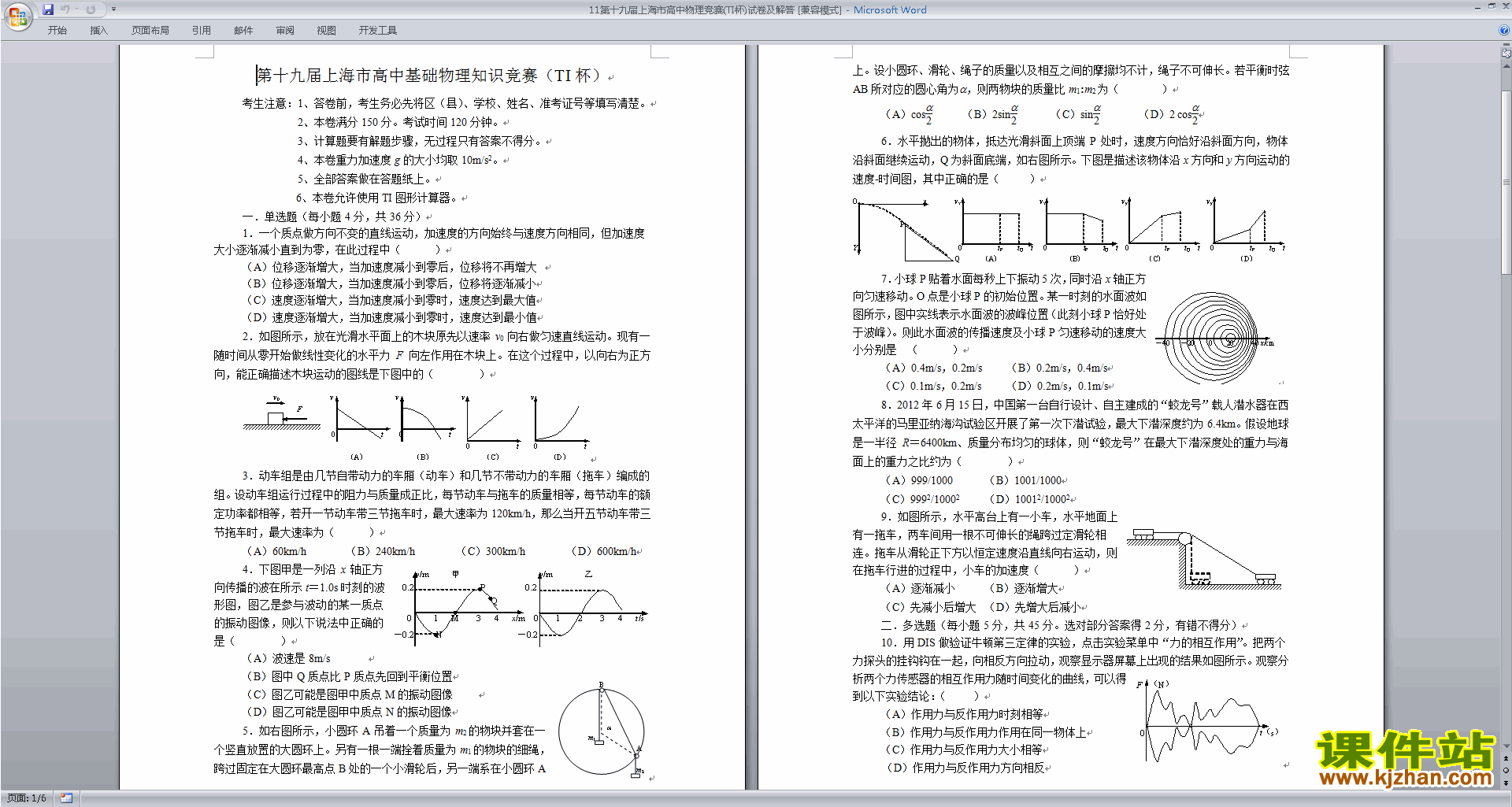Viewport: 1512px width, 807px height.
Task: Switch to the 引用 tab
Action: [x=201, y=30]
